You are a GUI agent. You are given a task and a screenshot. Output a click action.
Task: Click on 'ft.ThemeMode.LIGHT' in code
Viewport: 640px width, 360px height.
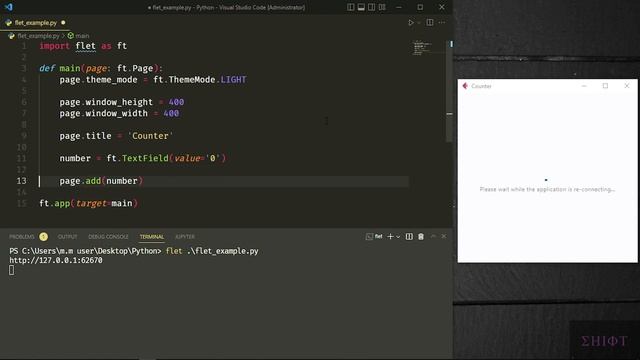click(x=200, y=80)
